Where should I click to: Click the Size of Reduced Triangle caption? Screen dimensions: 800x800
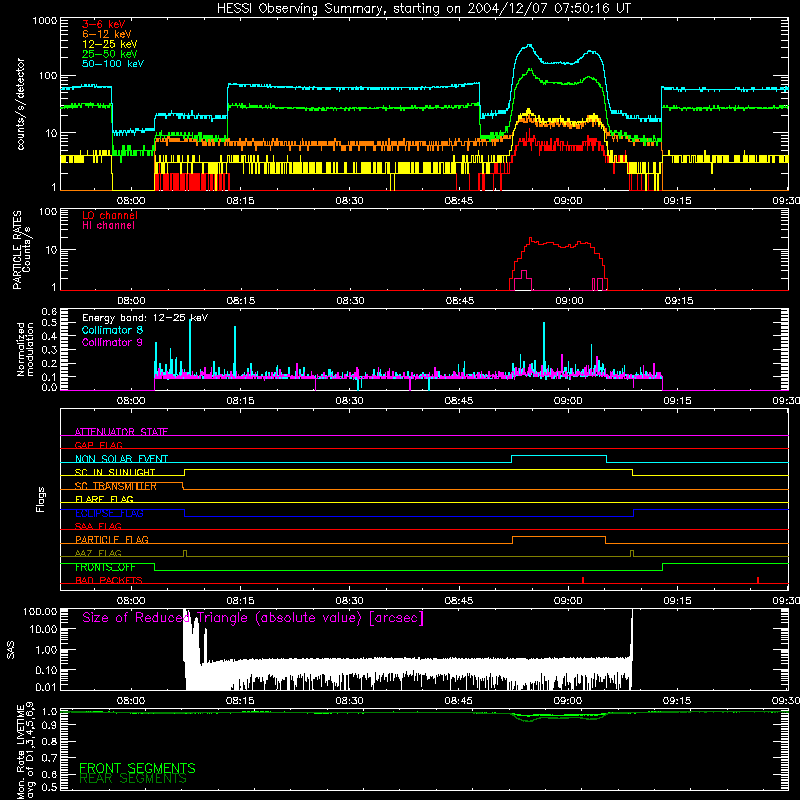coord(253,618)
